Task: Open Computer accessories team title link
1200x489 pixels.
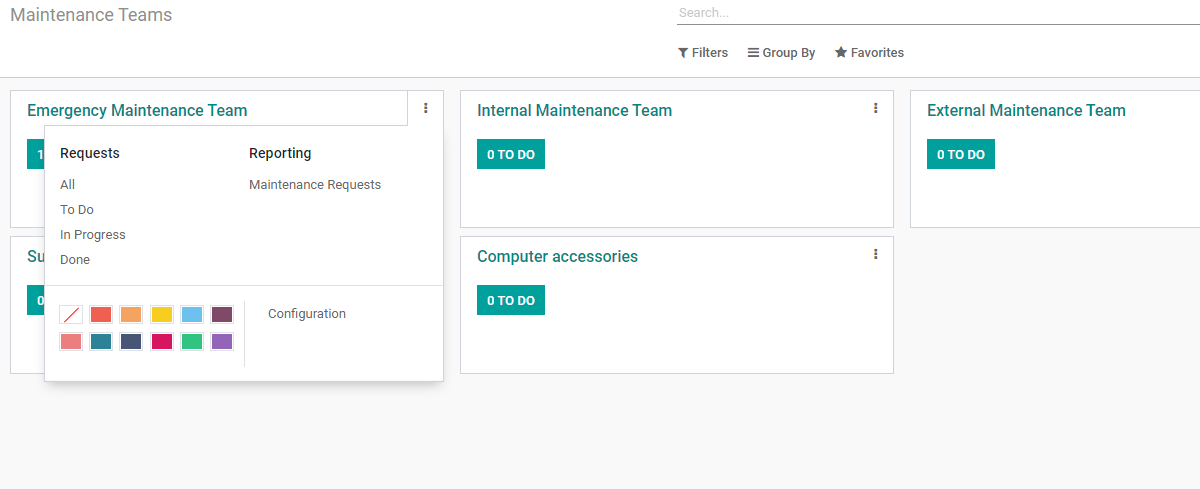Action: [557, 257]
